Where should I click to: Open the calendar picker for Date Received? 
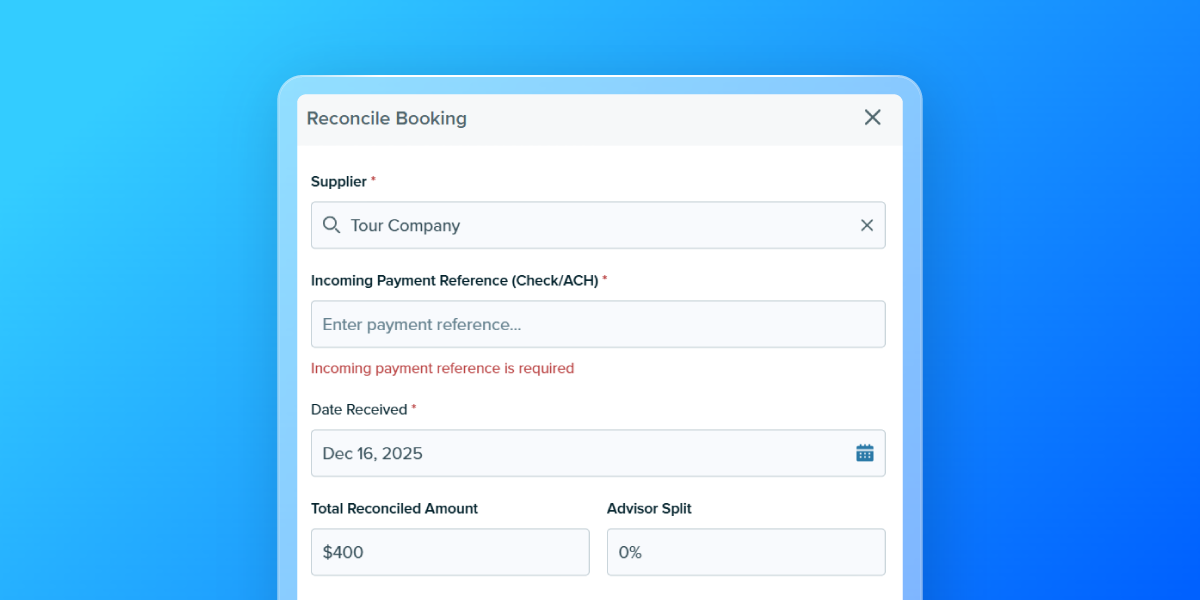(865, 453)
